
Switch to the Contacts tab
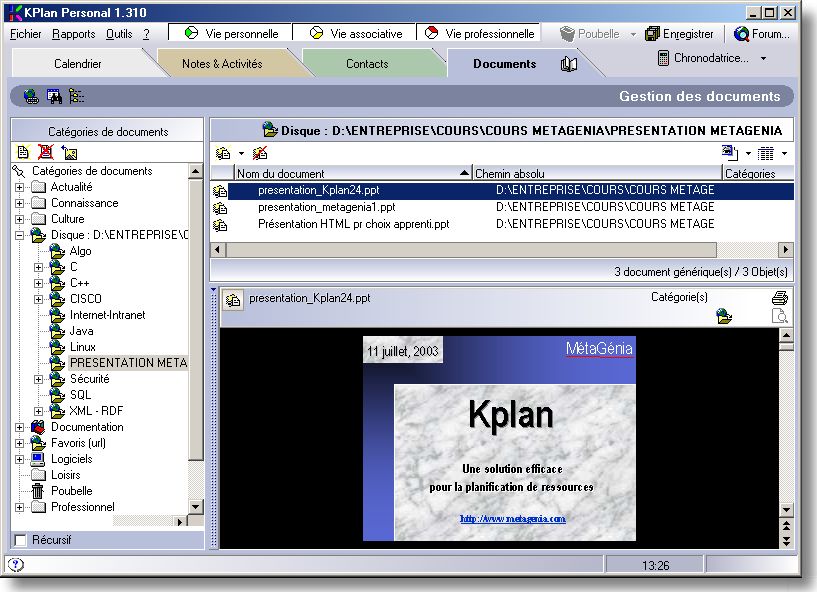[367, 64]
